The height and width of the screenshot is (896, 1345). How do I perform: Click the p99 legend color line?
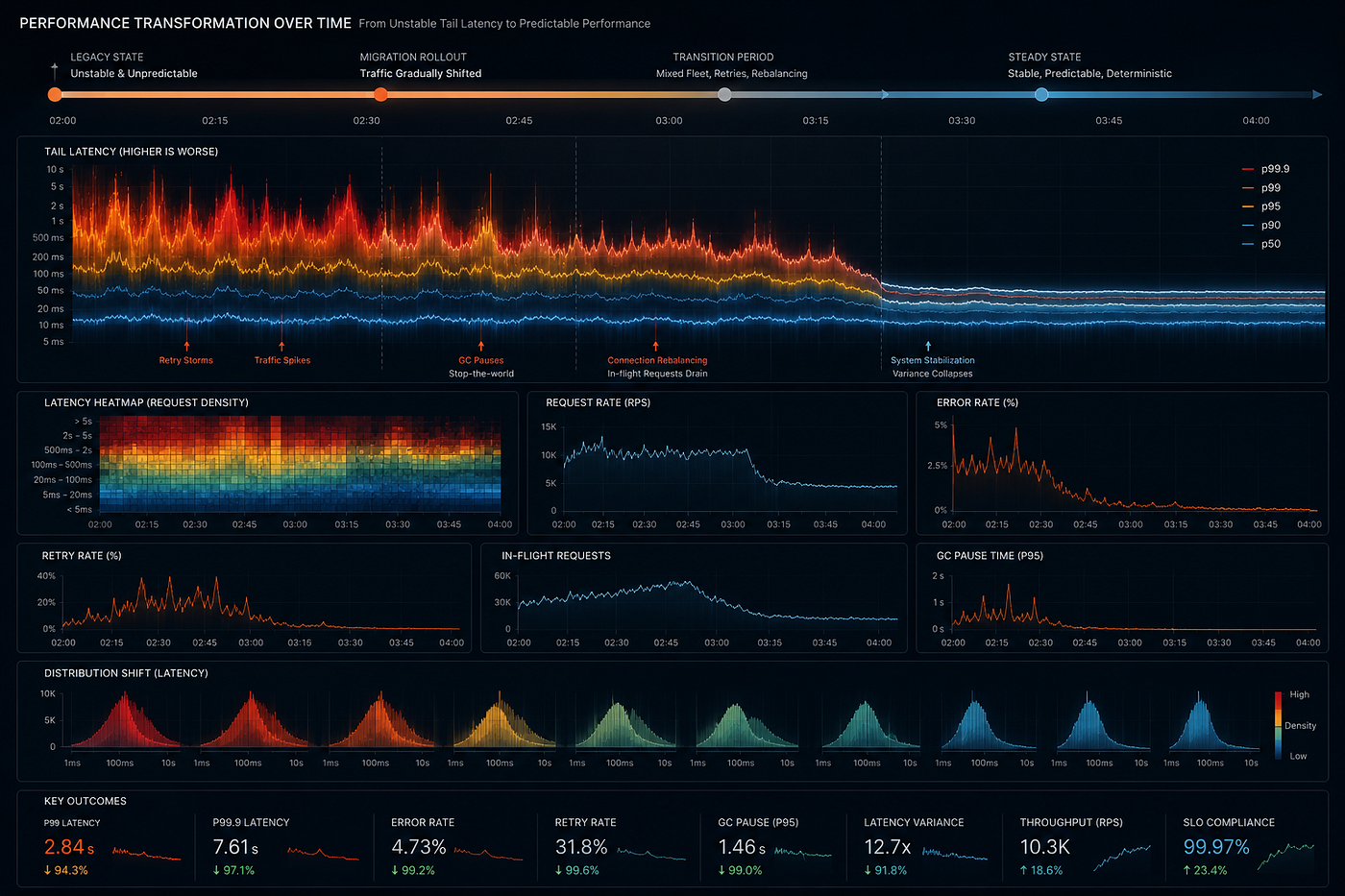(x=1248, y=188)
